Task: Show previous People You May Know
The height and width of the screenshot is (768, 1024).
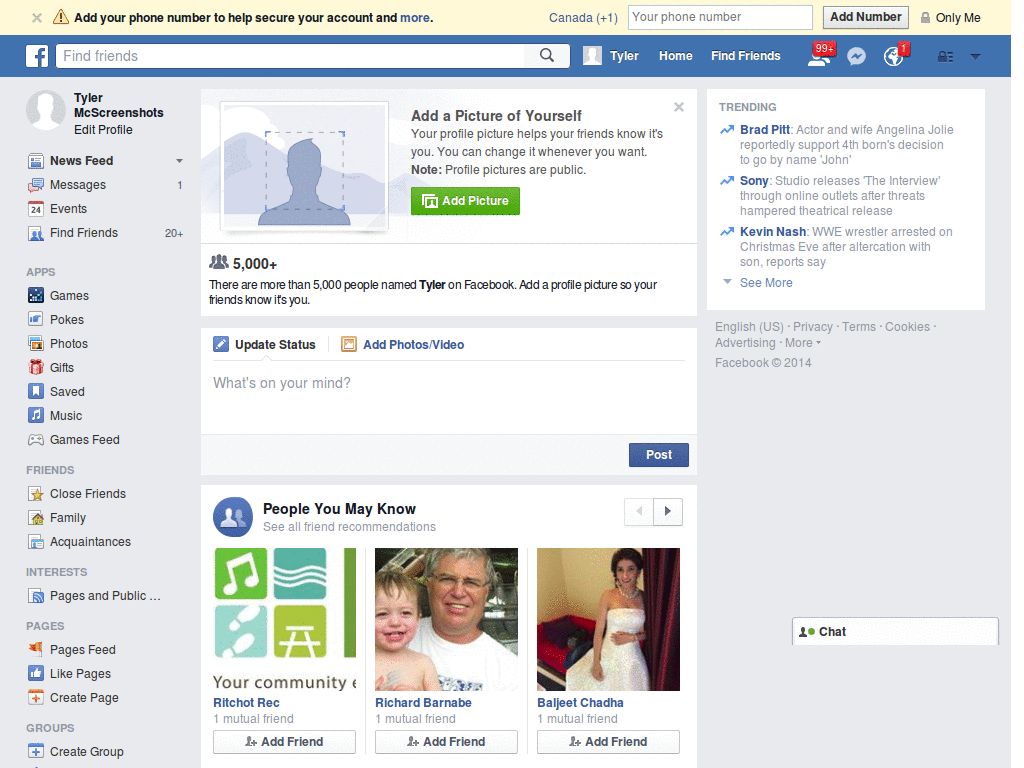Action: tap(639, 511)
